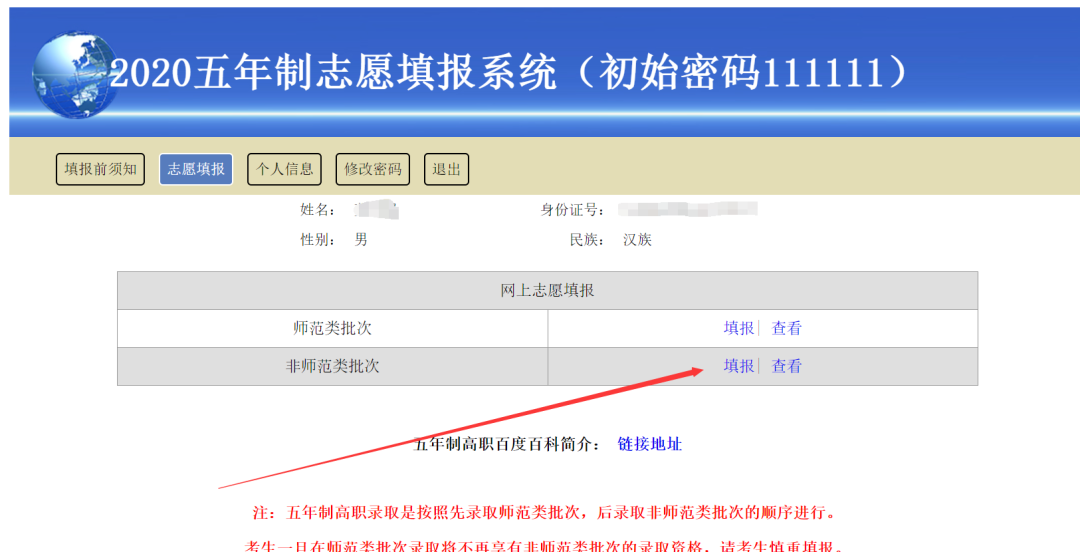
Task: Open 修改密码 to change password
Action: pos(373,169)
